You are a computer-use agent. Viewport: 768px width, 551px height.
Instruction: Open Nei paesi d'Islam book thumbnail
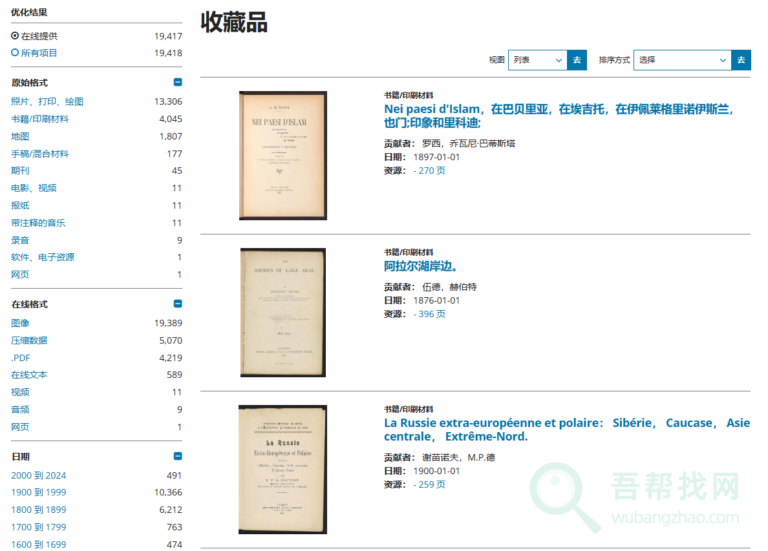283,155
